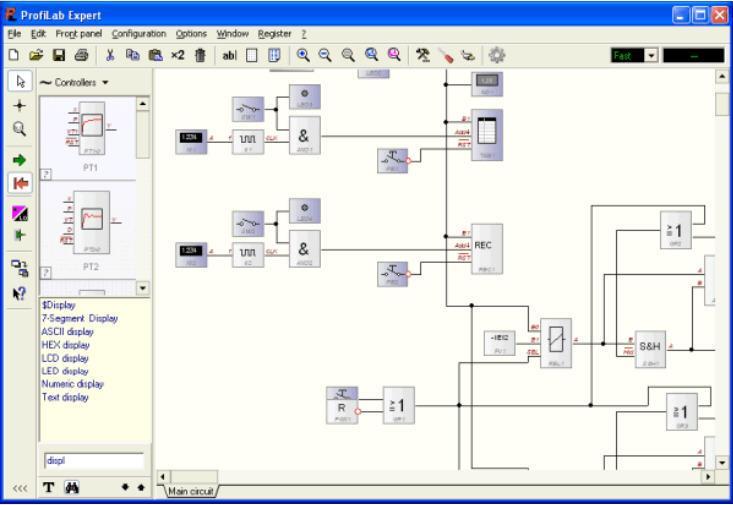Open the Controllers category dropdown
The height and width of the screenshot is (505, 733).
pyautogui.click(x=75, y=82)
